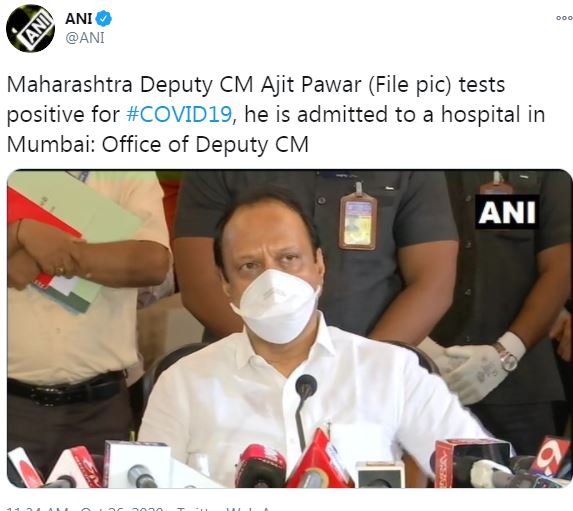Screen dimensions: 573x511
Task: Follow the #COVID19 hashtag link
Action: pyautogui.click(x=179, y=114)
